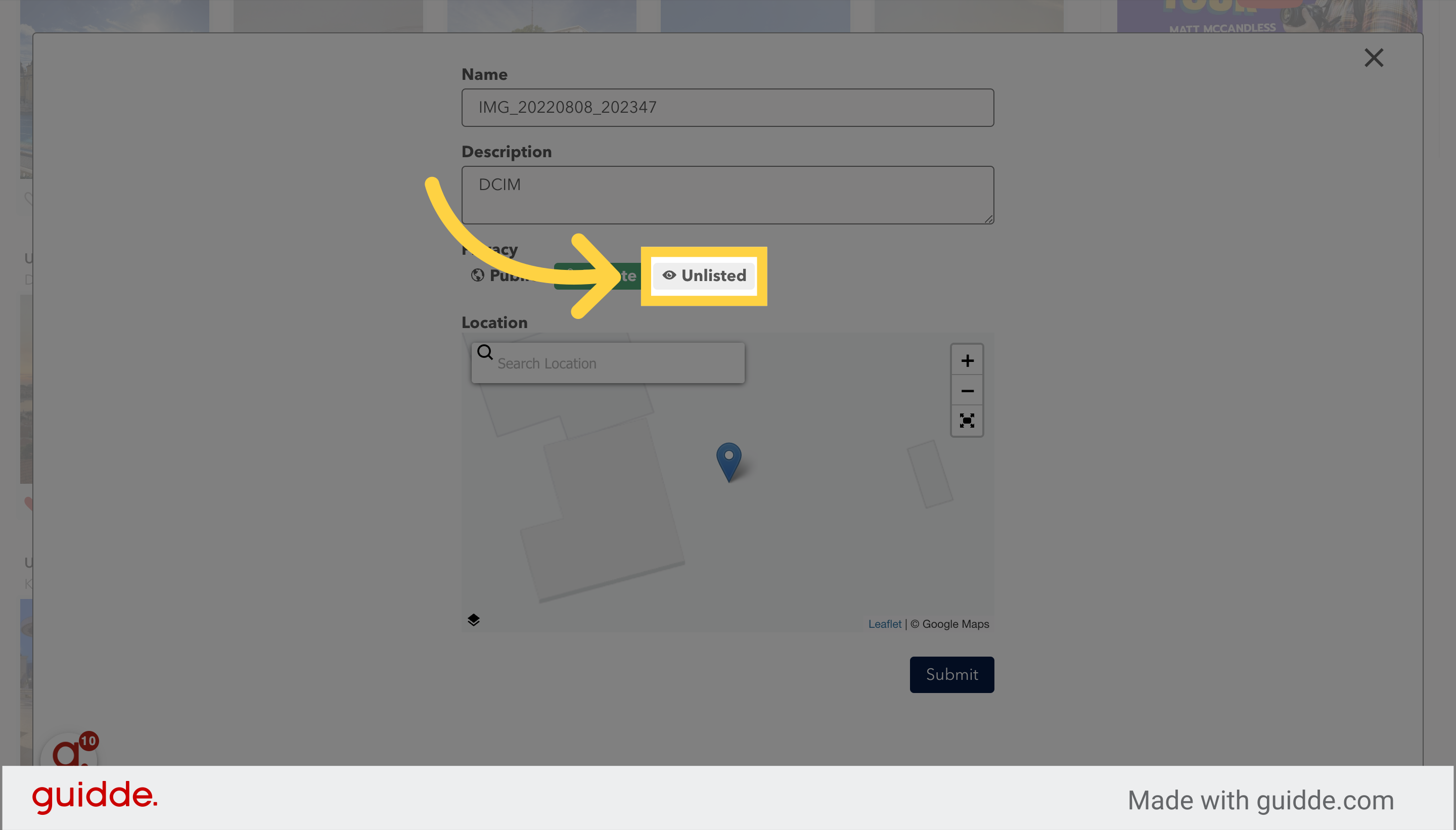Click the map zoom out (-) button
Viewport: 1456px width, 830px height.
point(967,390)
